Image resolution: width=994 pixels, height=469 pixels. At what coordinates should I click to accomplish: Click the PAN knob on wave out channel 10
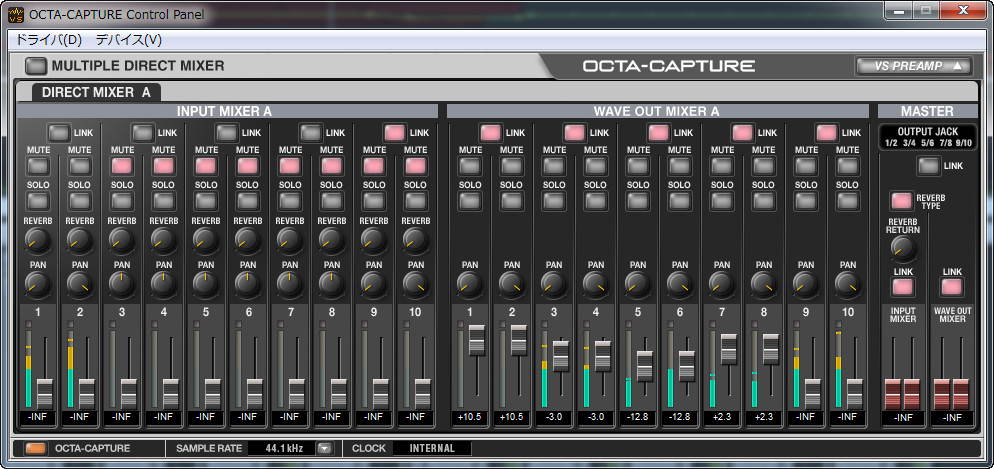pyautogui.click(x=848, y=285)
